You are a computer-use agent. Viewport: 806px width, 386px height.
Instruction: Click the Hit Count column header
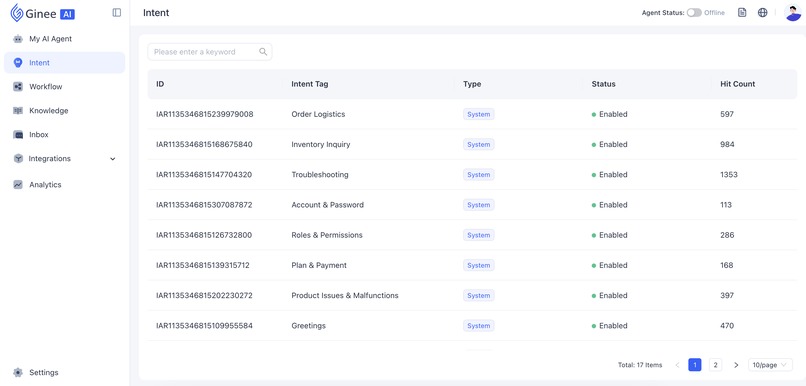pyautogui.click(x=738, y=84)
